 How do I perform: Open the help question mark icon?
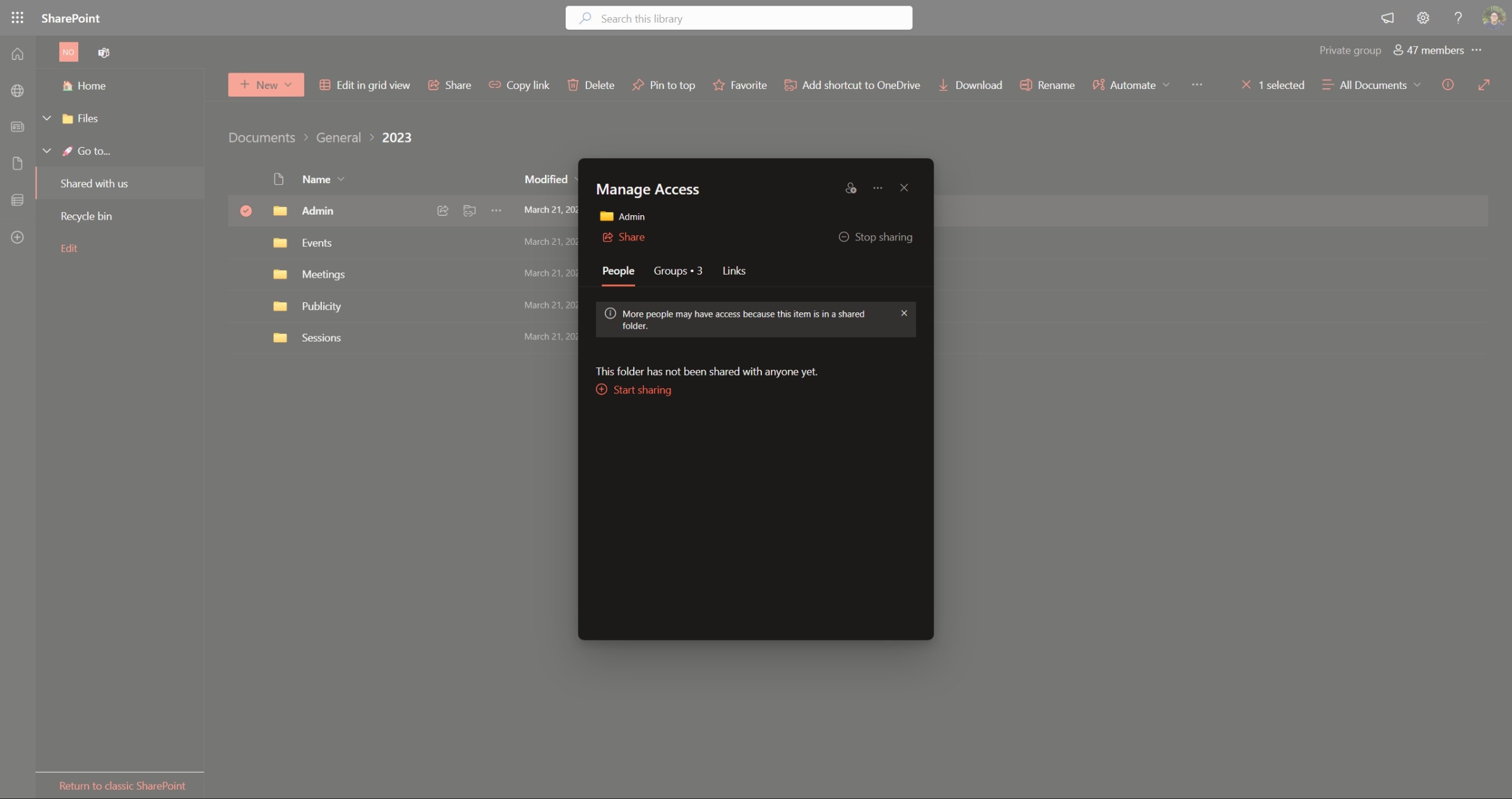pos(1458,18)
